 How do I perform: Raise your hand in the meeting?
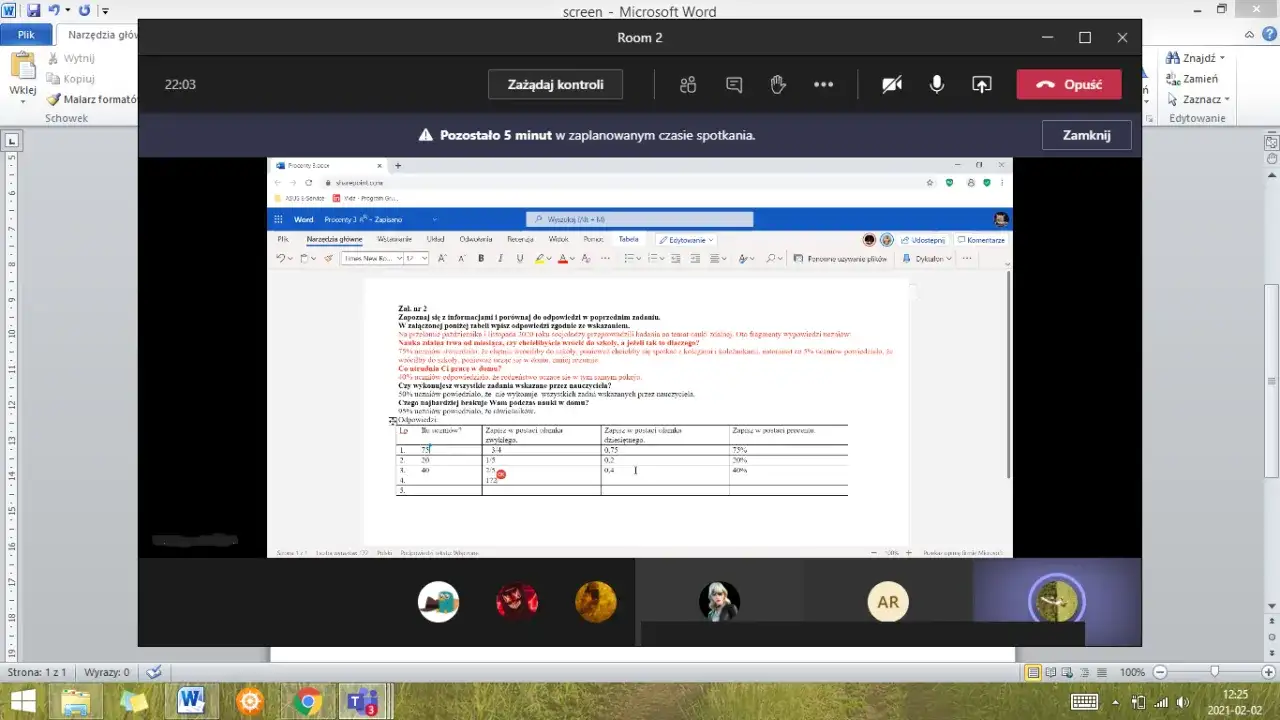[778, 85]
